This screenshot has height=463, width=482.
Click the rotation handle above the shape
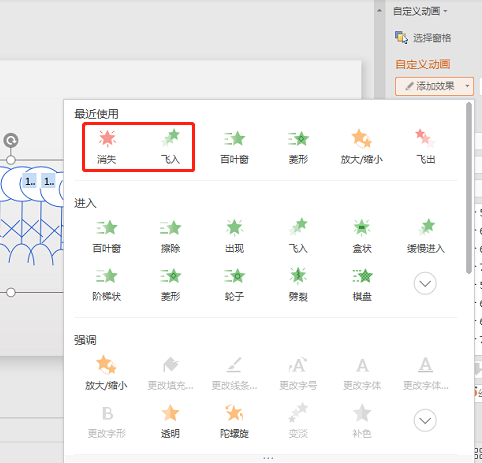pyautogui.click(x=11, y=140)
